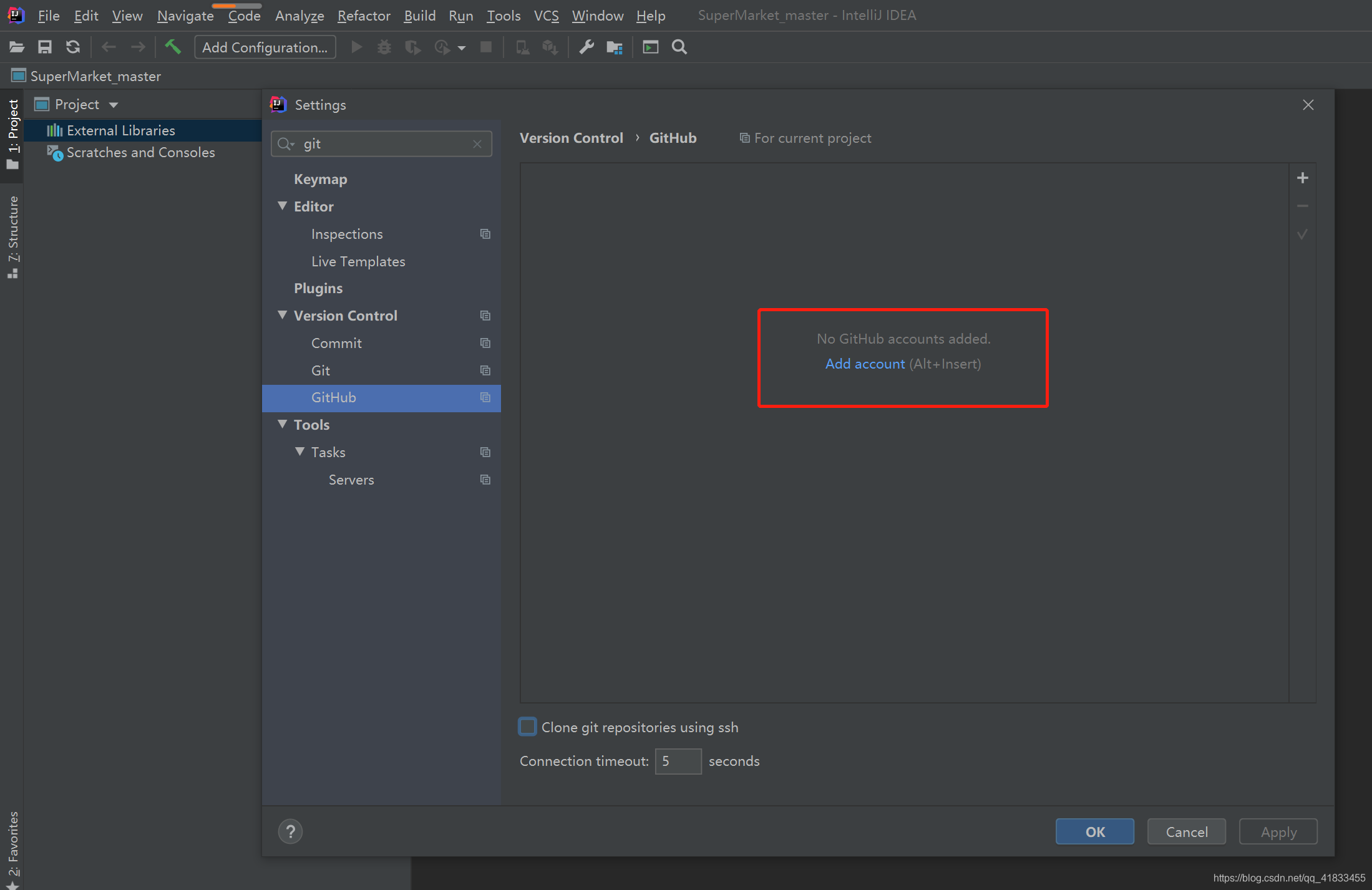Collapse the Editor settings group
Screen dimensions: 1372x890
[283, 206]
